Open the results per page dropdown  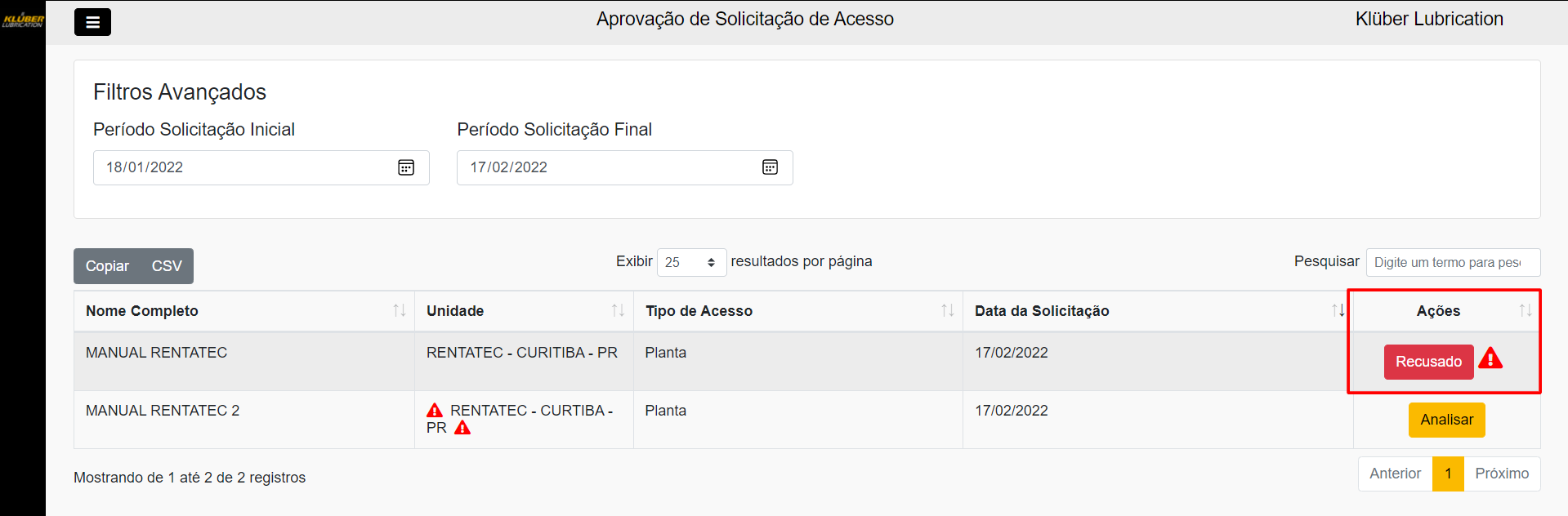[691, 262]
